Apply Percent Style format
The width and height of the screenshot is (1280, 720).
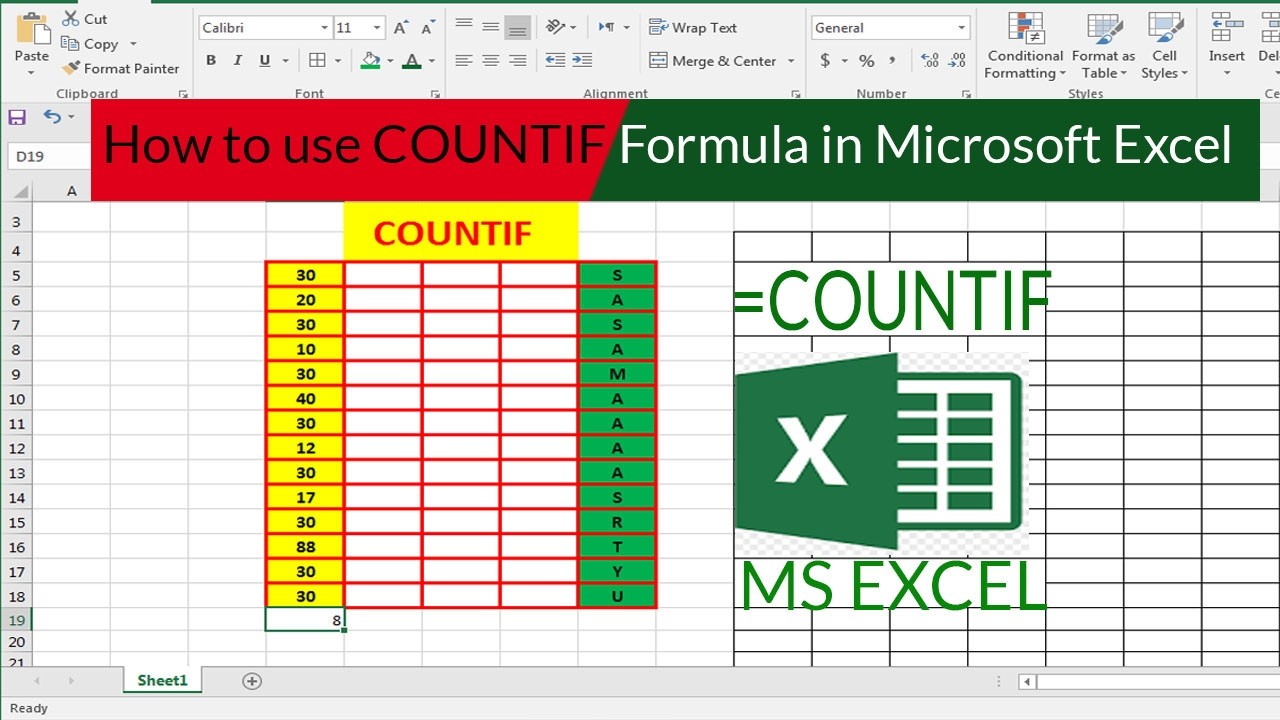(866, 61)
